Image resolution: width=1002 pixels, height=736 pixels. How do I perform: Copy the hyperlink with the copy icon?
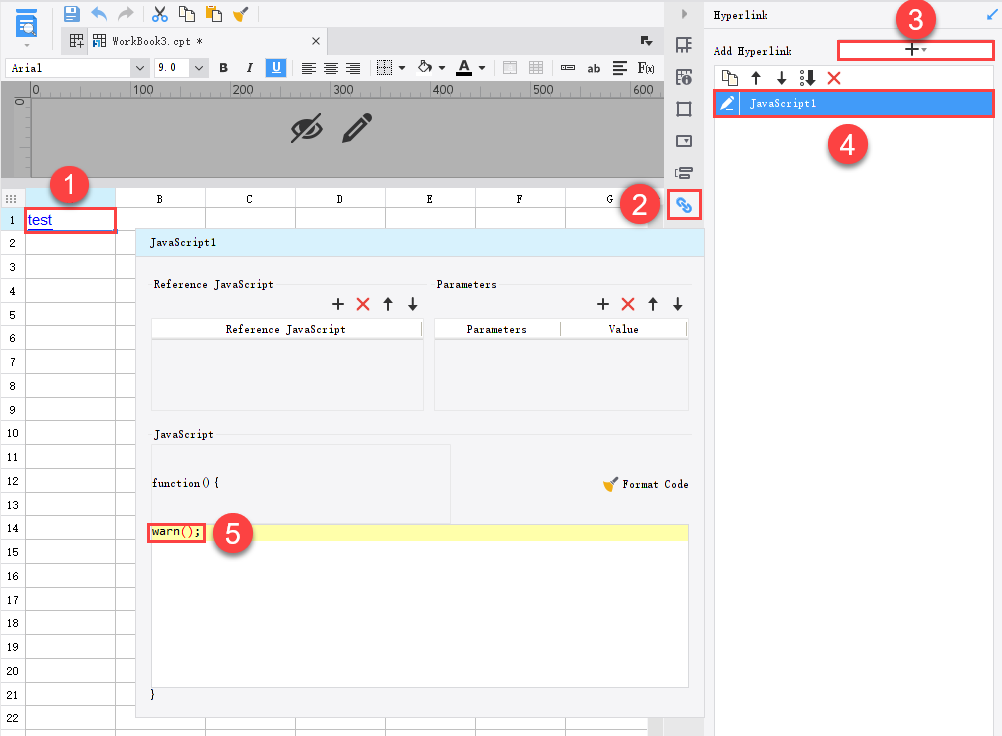coord(729,78)
